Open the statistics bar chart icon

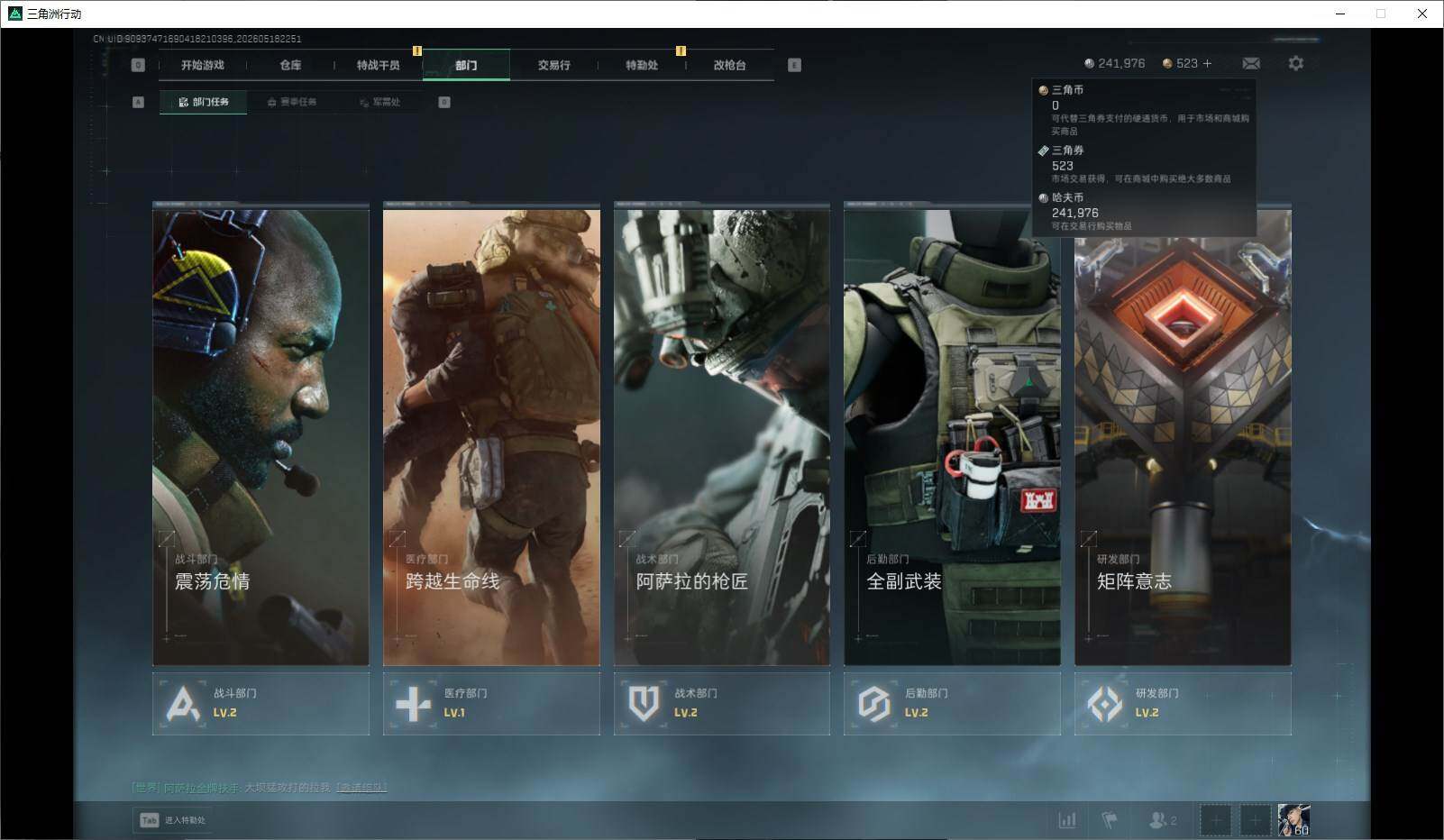tap(1067, 820)
